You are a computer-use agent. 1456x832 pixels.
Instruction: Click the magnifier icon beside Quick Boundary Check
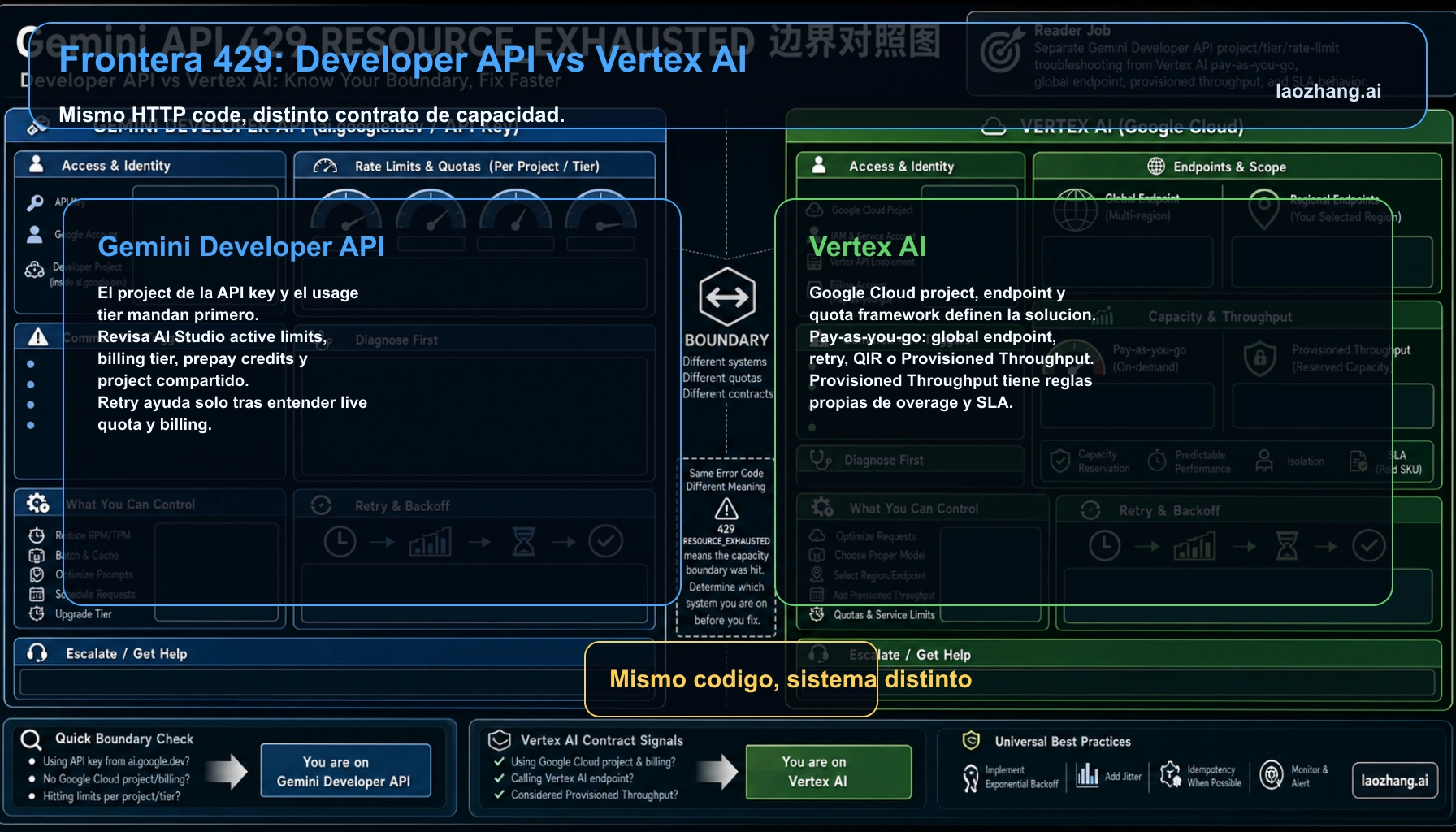tap(32, 739)
